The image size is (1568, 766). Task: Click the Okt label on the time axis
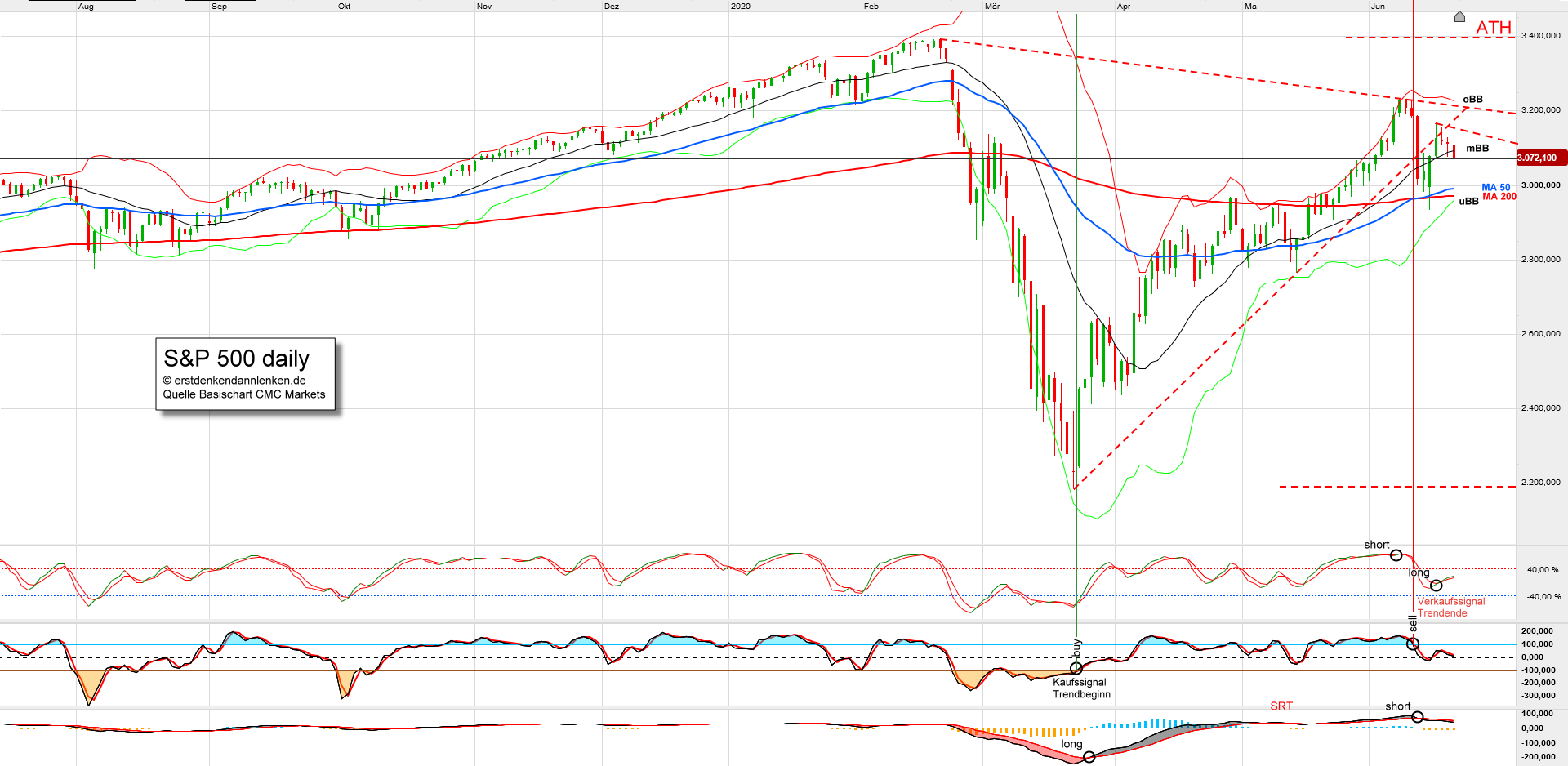pyautogui.click(x=344, y=7)
